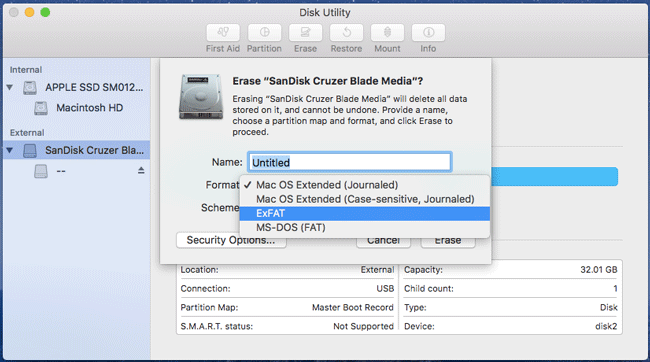Click the Erase toolbar icon
This screenshot has width=650, height=362.
pyautogui.click(x=305, y=32)
